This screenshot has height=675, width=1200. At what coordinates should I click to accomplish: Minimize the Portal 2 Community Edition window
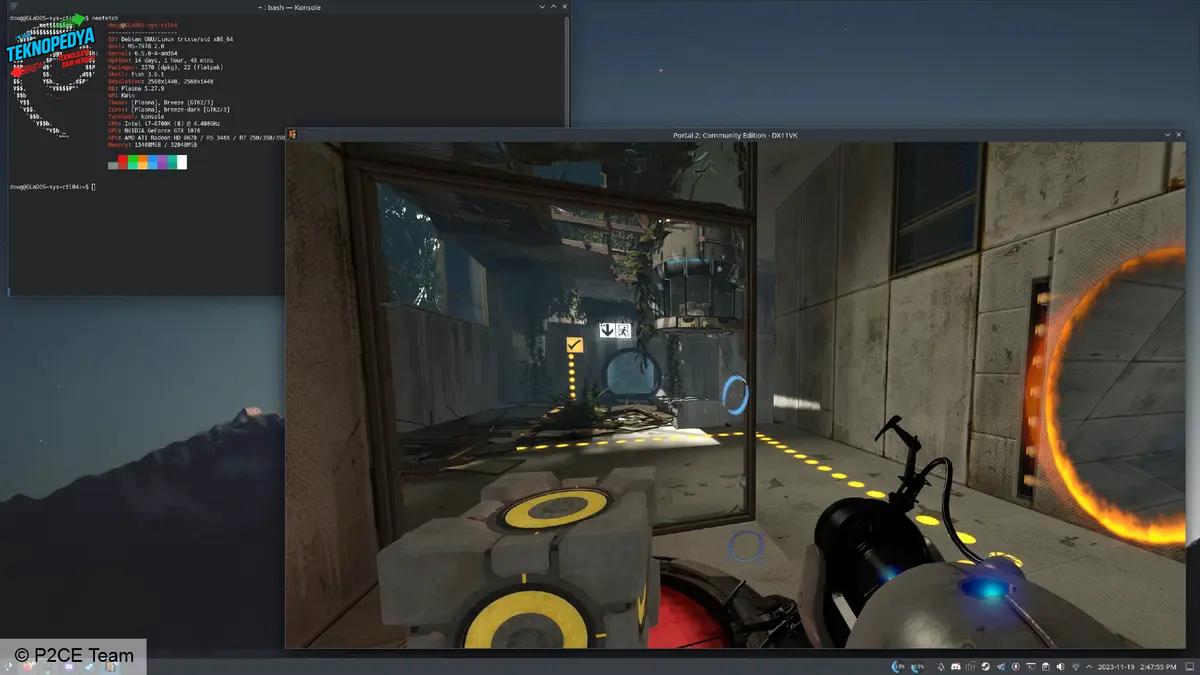pyautogui.click(x=1167, y=135)
